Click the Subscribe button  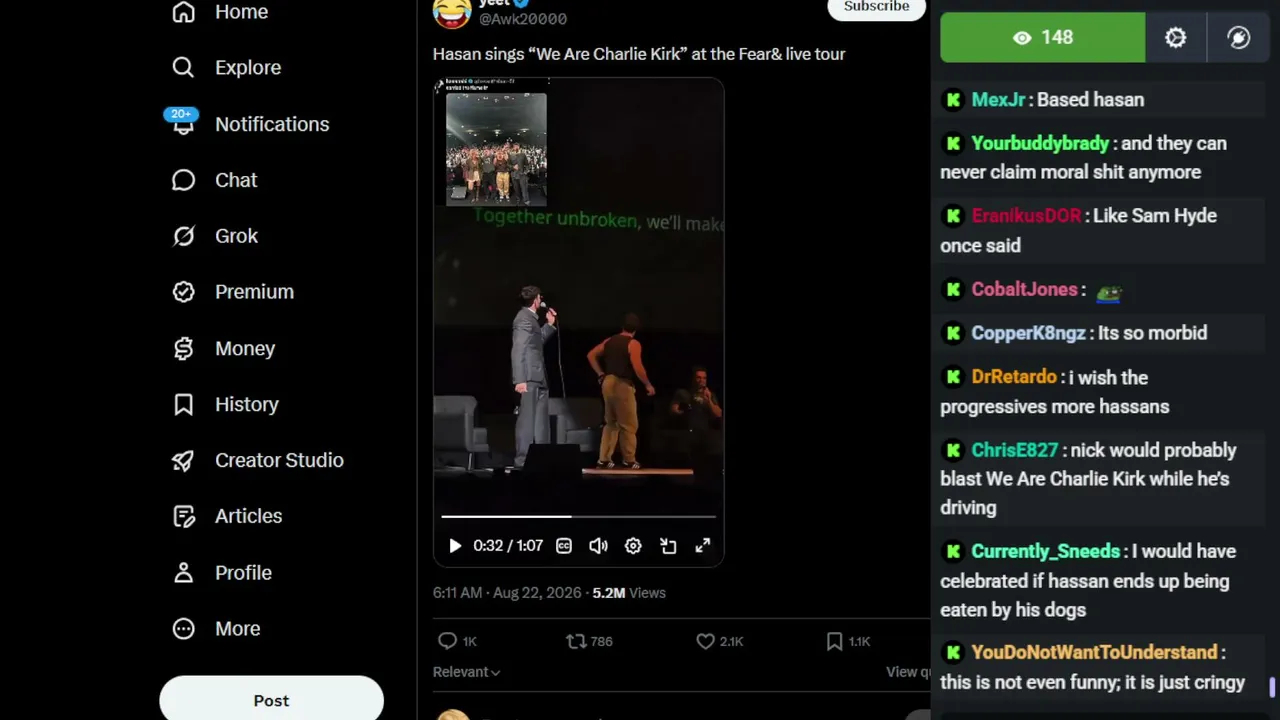876,7
